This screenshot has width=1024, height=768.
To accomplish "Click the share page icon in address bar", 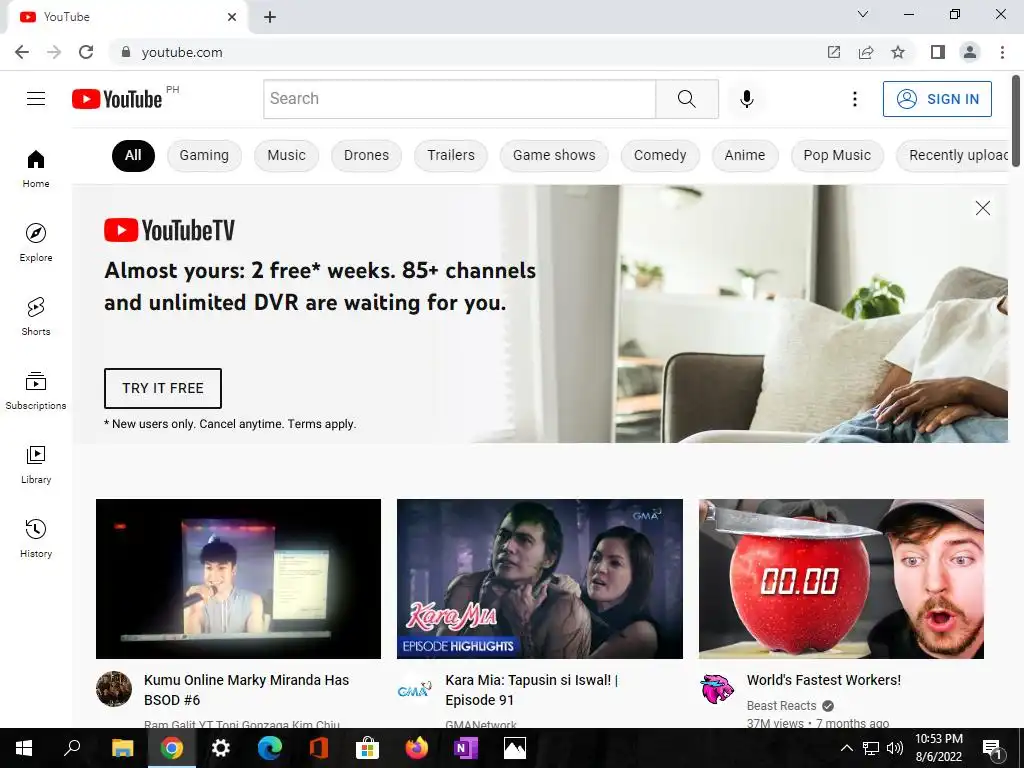I will [x=866, y=52].
